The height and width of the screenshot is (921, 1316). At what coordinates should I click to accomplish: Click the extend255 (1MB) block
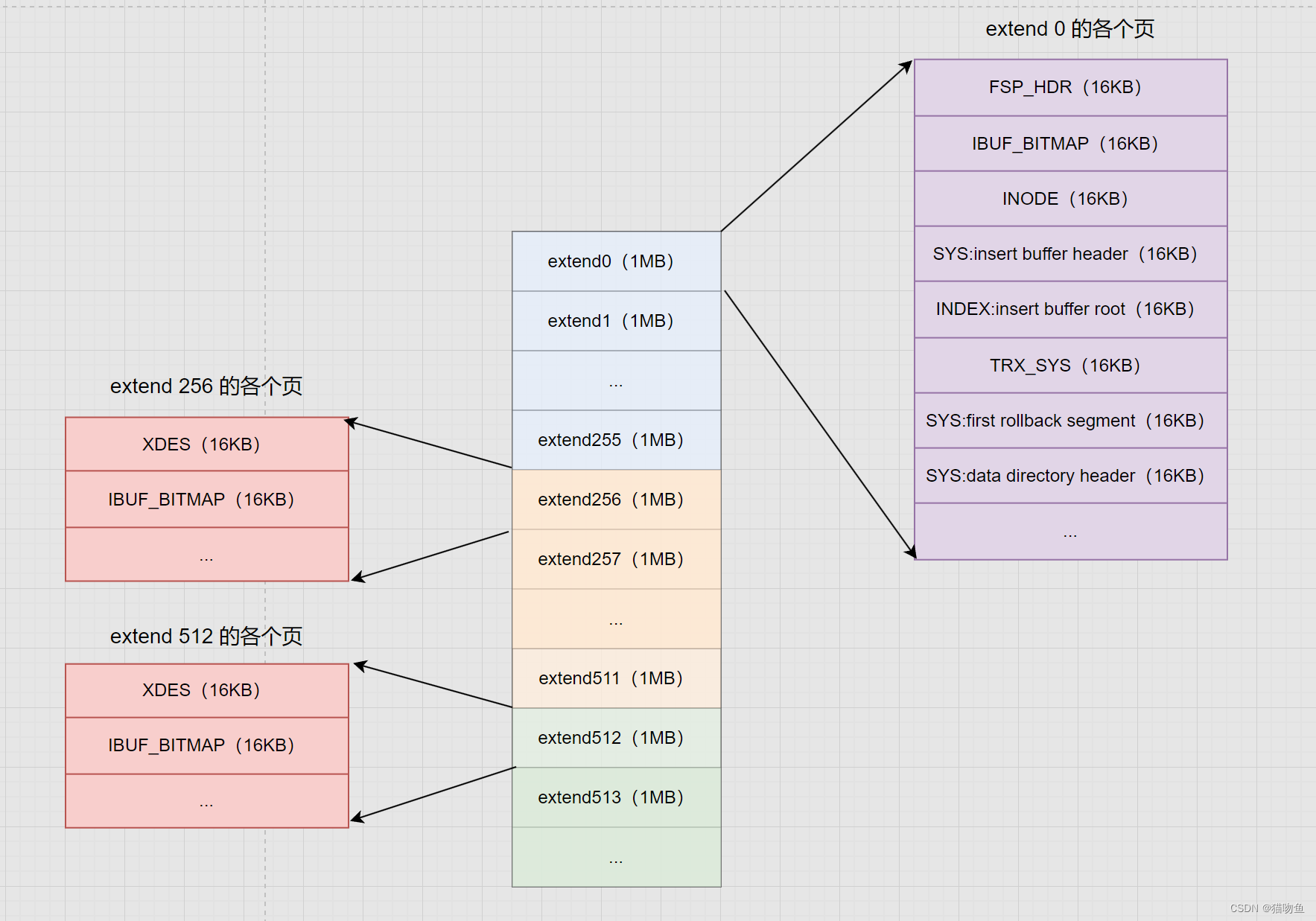point(616,440)
